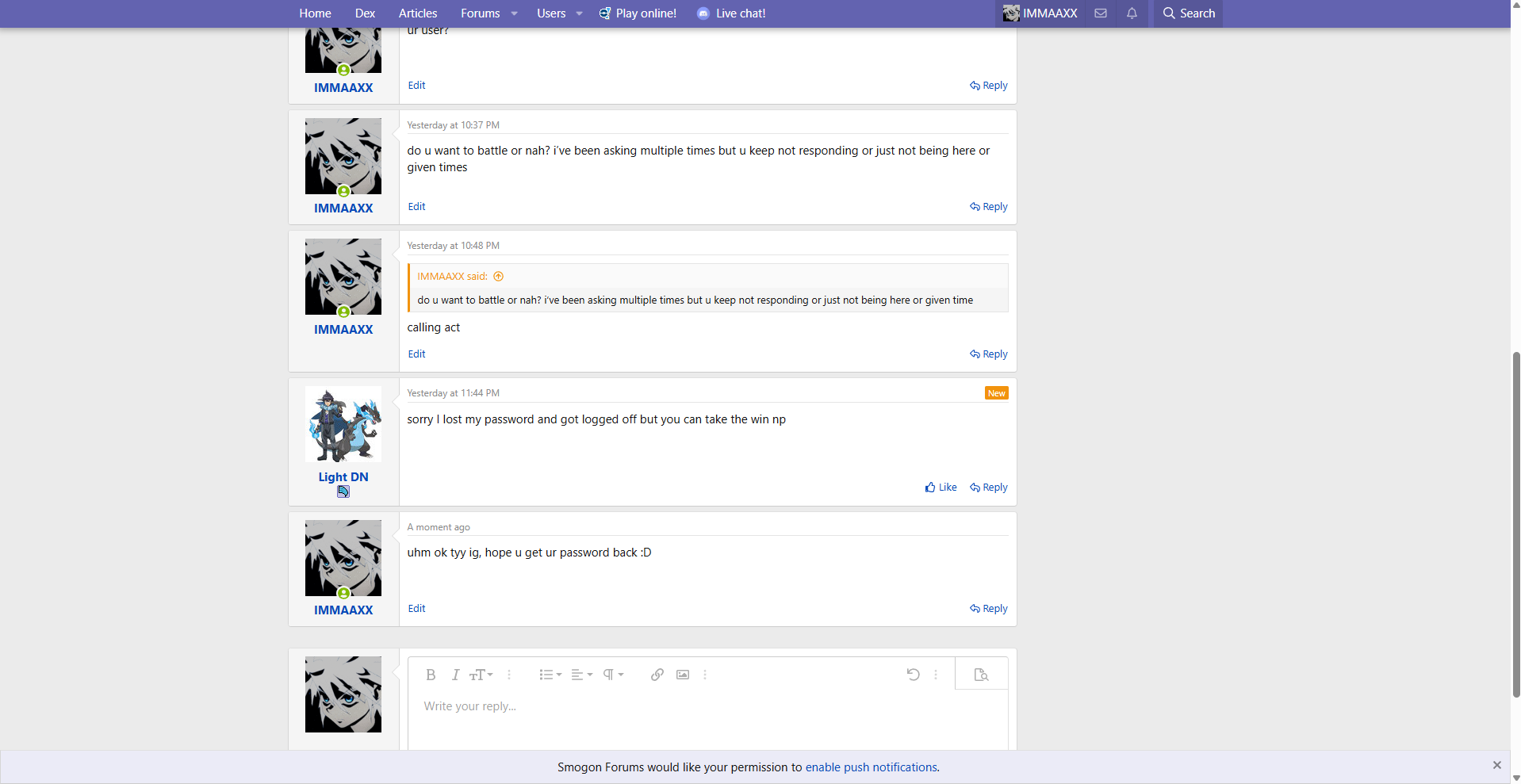This screenshot has width=1521, height=784.
Task: Click the insert image icon
Action: tap(682, 675)
